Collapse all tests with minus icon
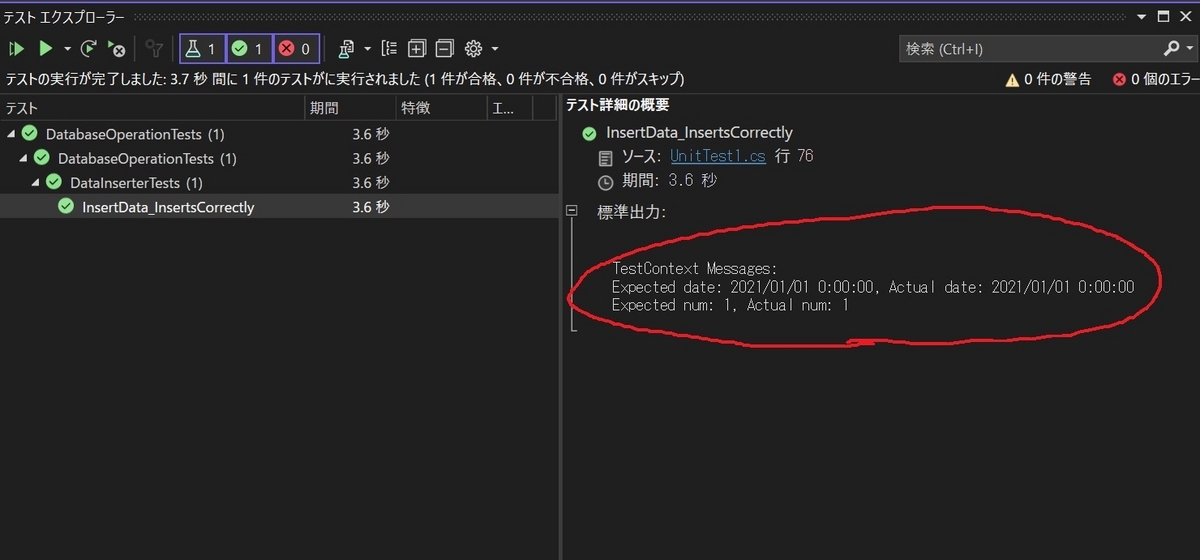 (444, 48)
